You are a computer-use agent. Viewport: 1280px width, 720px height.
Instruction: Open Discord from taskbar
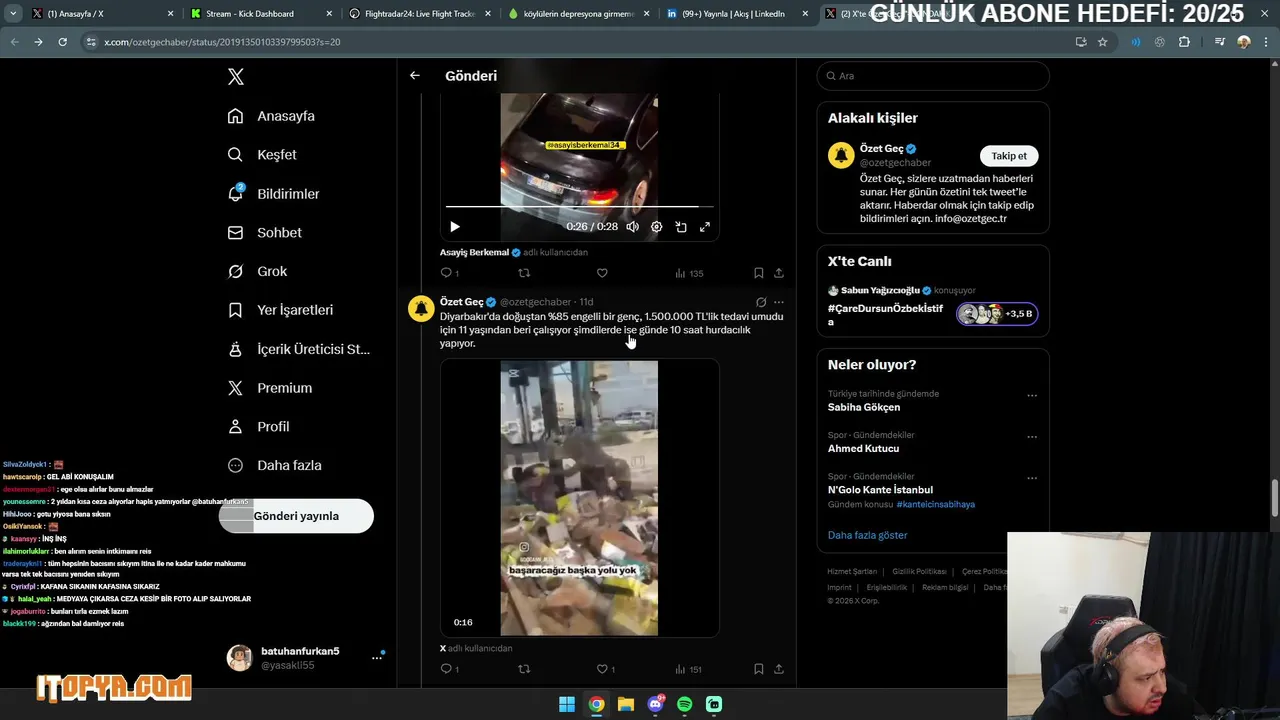(655, 704)
